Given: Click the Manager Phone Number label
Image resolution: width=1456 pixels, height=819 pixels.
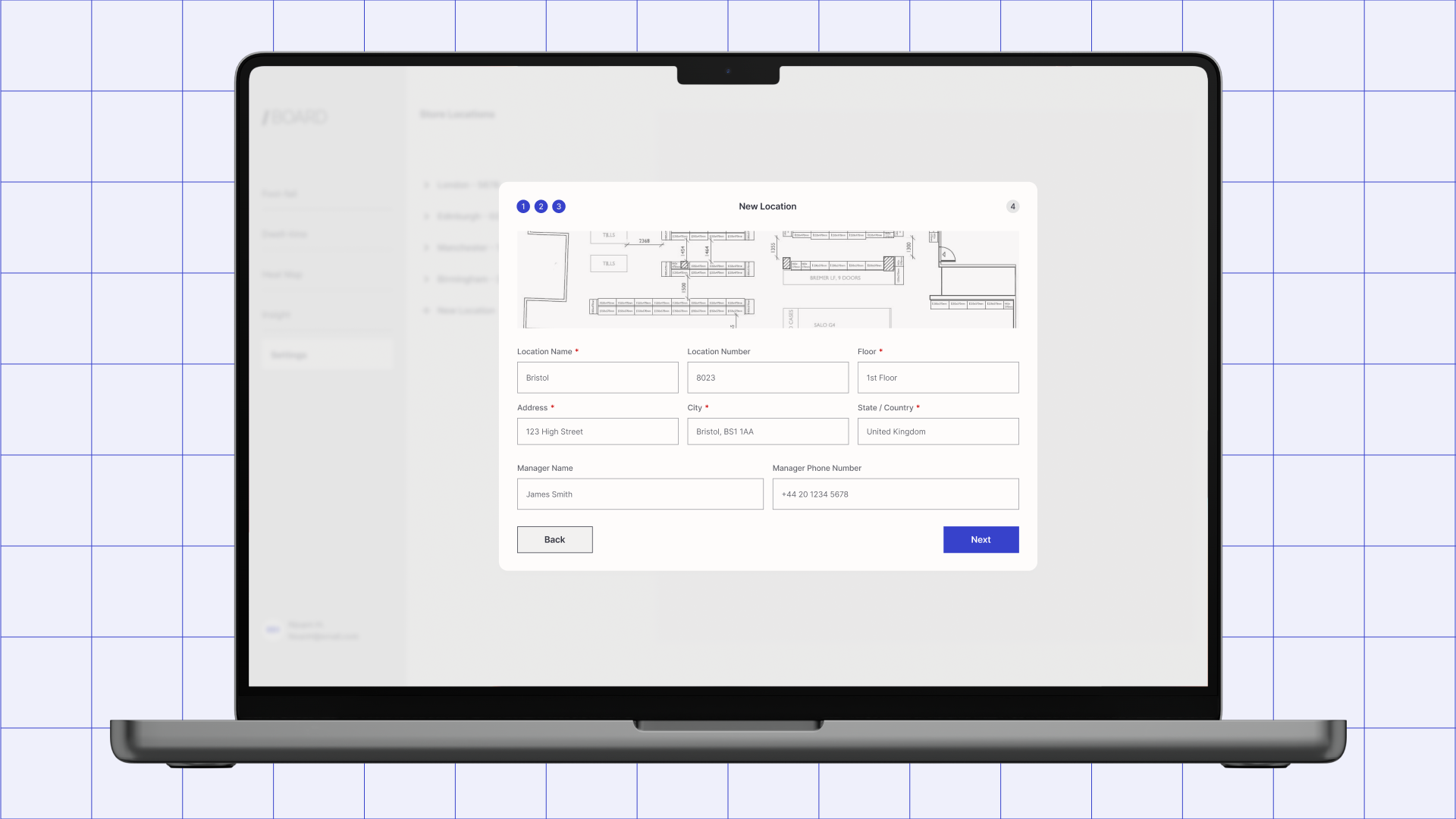Looking at the screenshot, I should (x=817, y=469).
